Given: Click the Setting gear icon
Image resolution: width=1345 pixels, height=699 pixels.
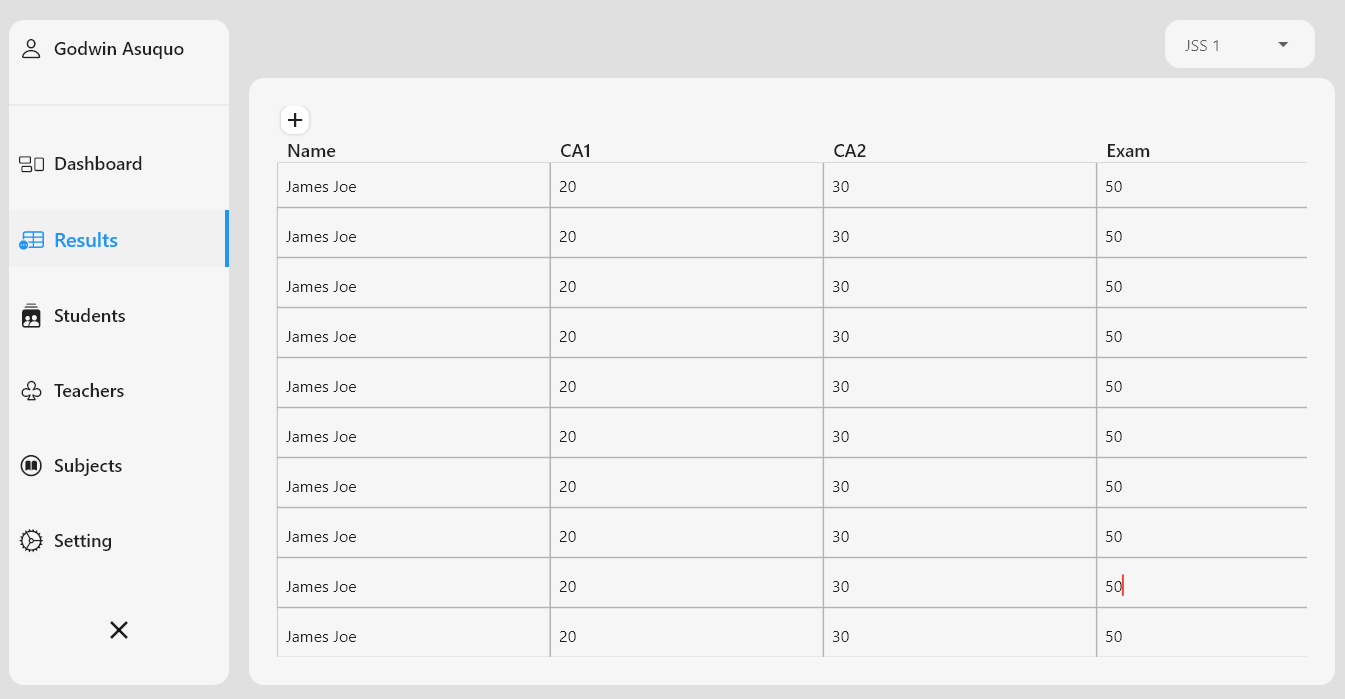Looking at the screenshot, I should (x=30, y=540).
